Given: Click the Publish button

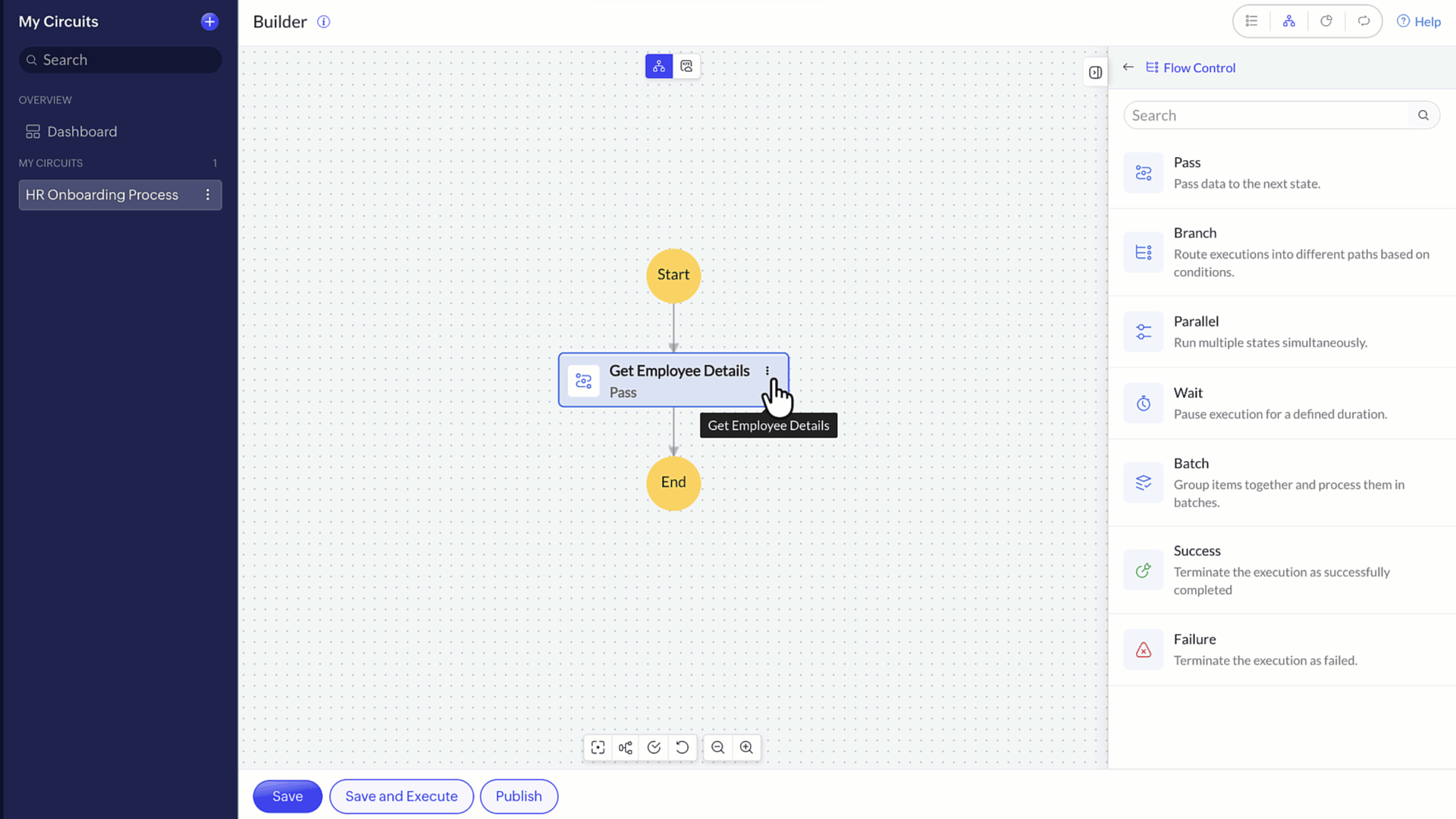Looking at the screenshot, I should tap(519, 796).
